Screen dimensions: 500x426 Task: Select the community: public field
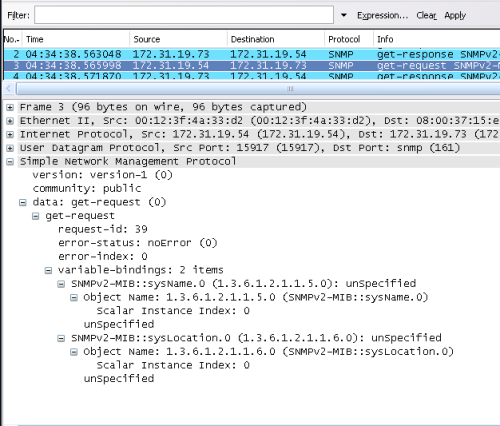(x=87, y=188)
